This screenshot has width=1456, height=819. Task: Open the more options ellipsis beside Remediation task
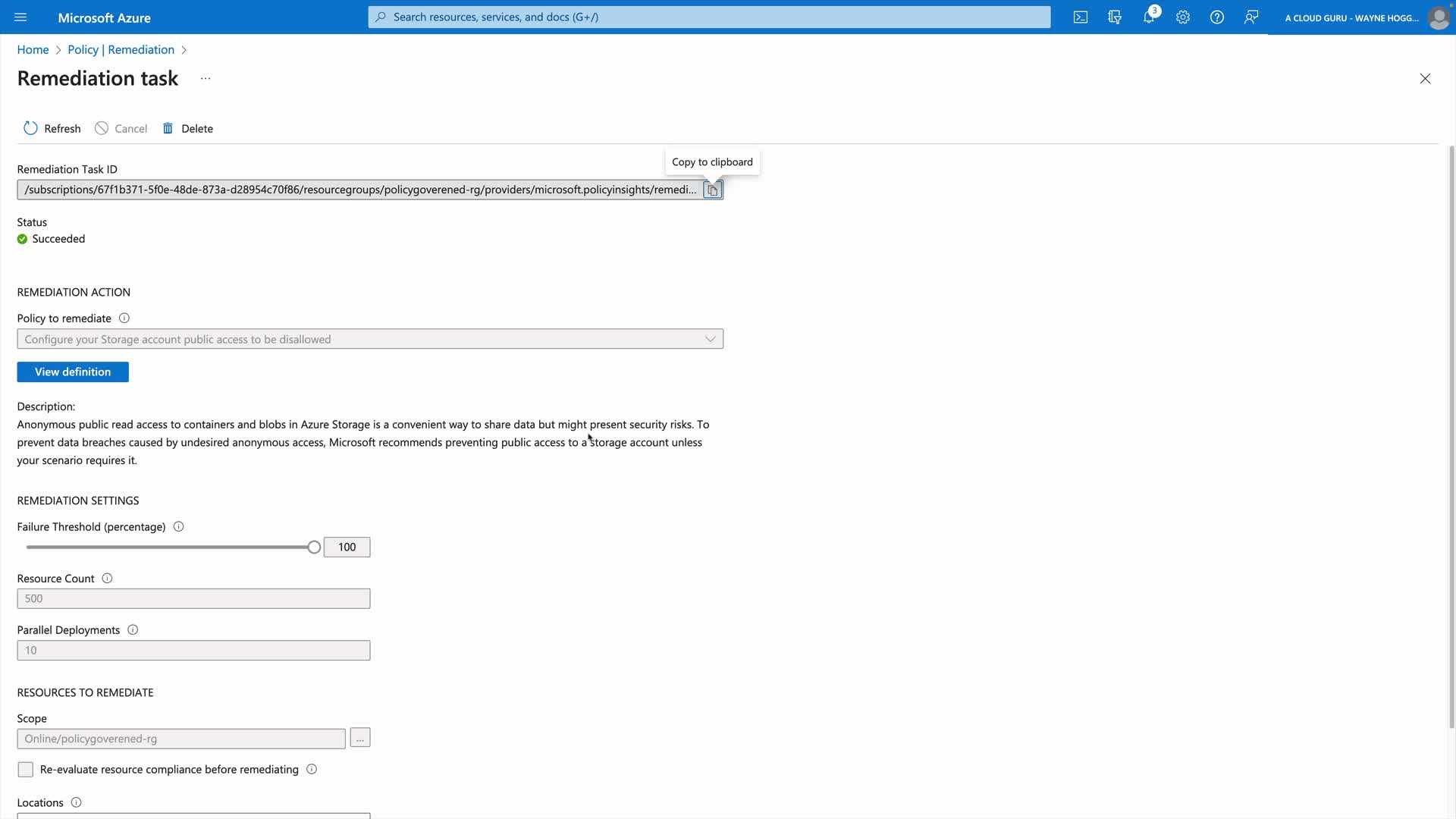[206, 78]
